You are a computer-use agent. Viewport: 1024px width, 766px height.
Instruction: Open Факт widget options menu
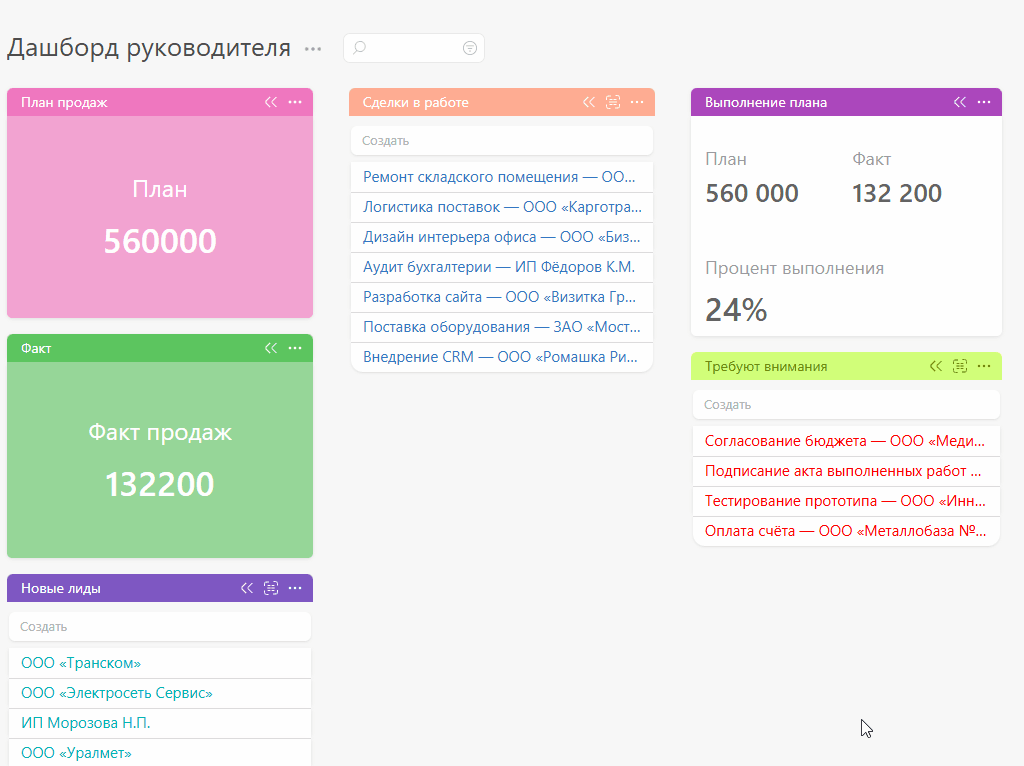[x=295, y=348]
